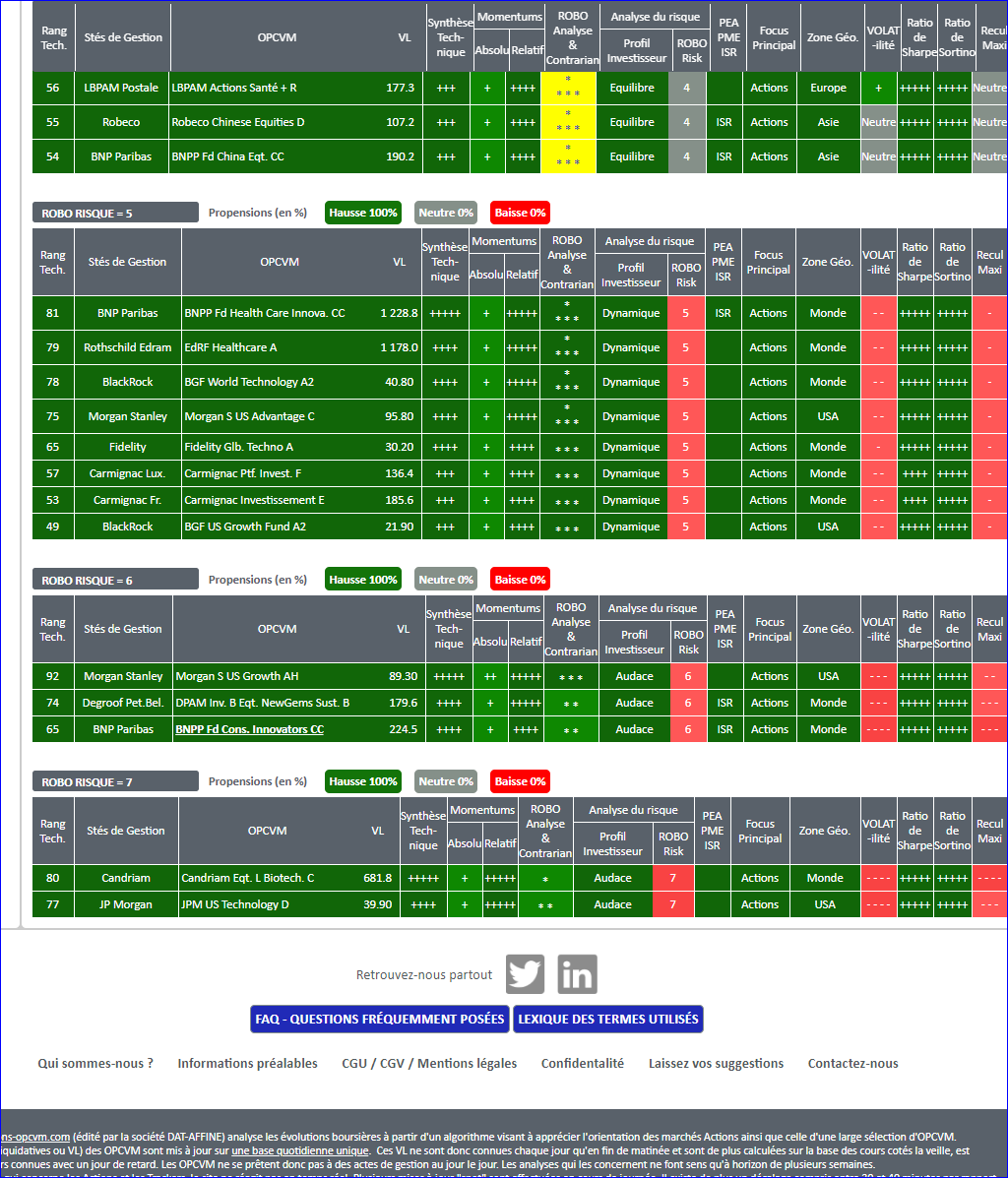
Task: Click the 'JP Morgan' management company cell
Action: point(126,904)
